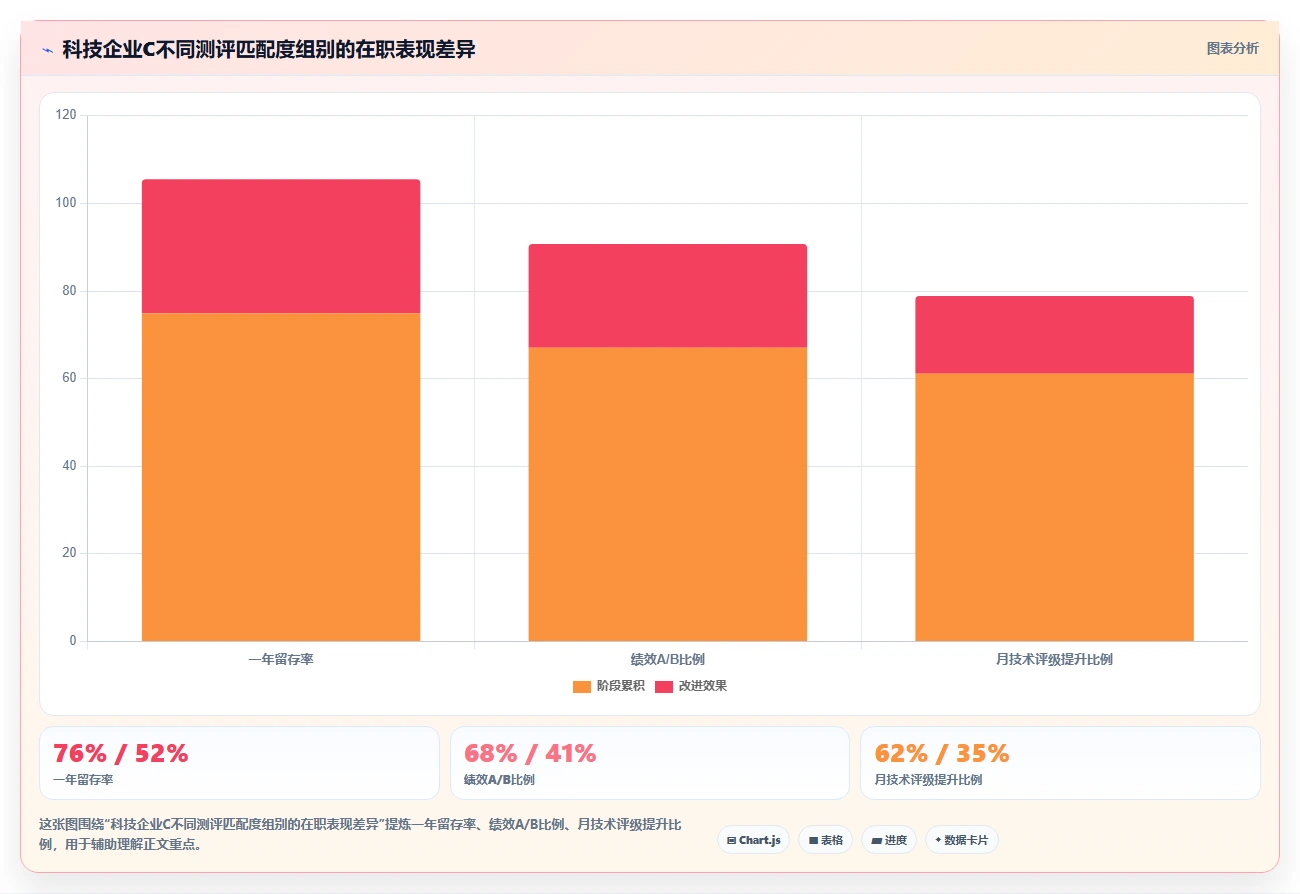Toggle the 阶段累积 legend entry

pos(609,686)
